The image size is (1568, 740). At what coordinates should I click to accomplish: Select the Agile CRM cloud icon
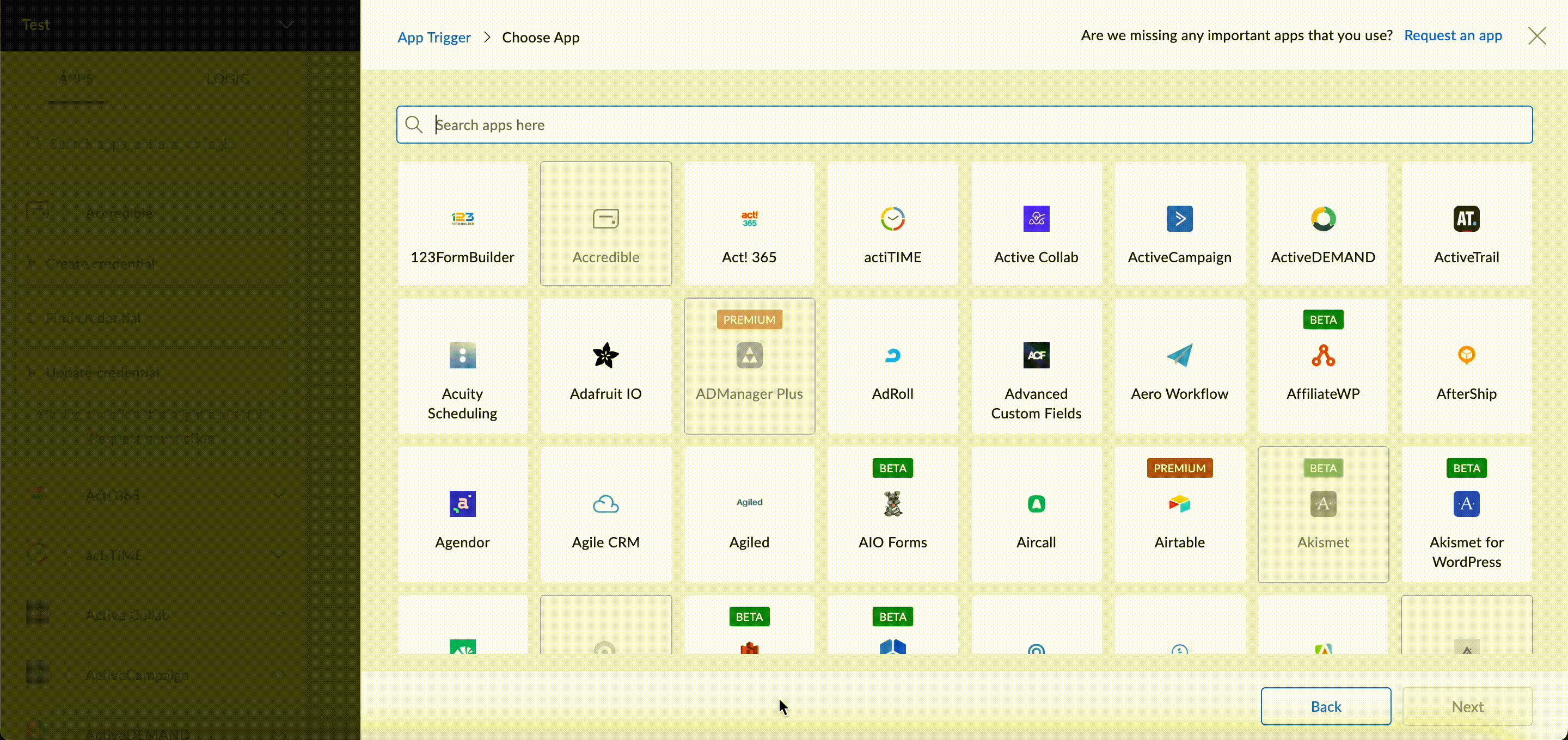click(605, 504)
